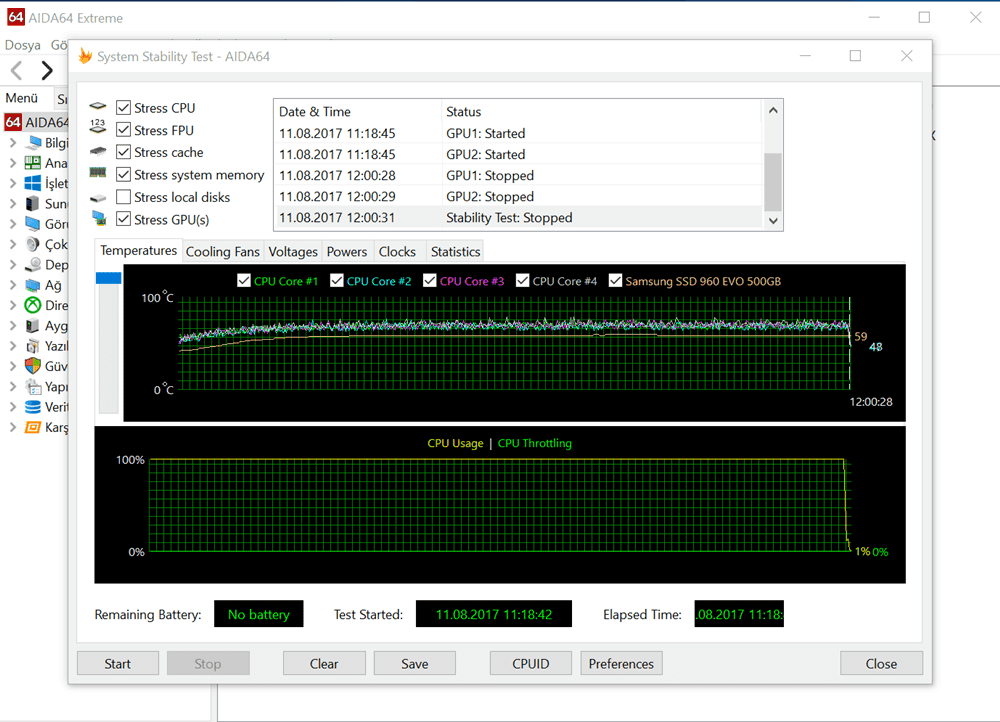Click the Windows logo tree icon

tap(32, 184)
